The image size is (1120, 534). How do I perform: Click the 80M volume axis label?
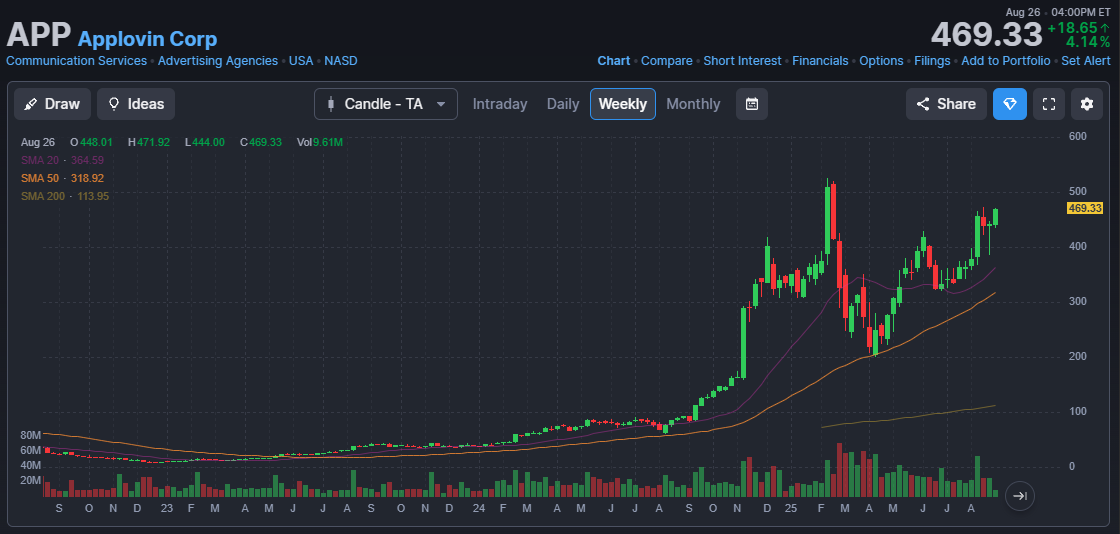(x=31, y=435)
